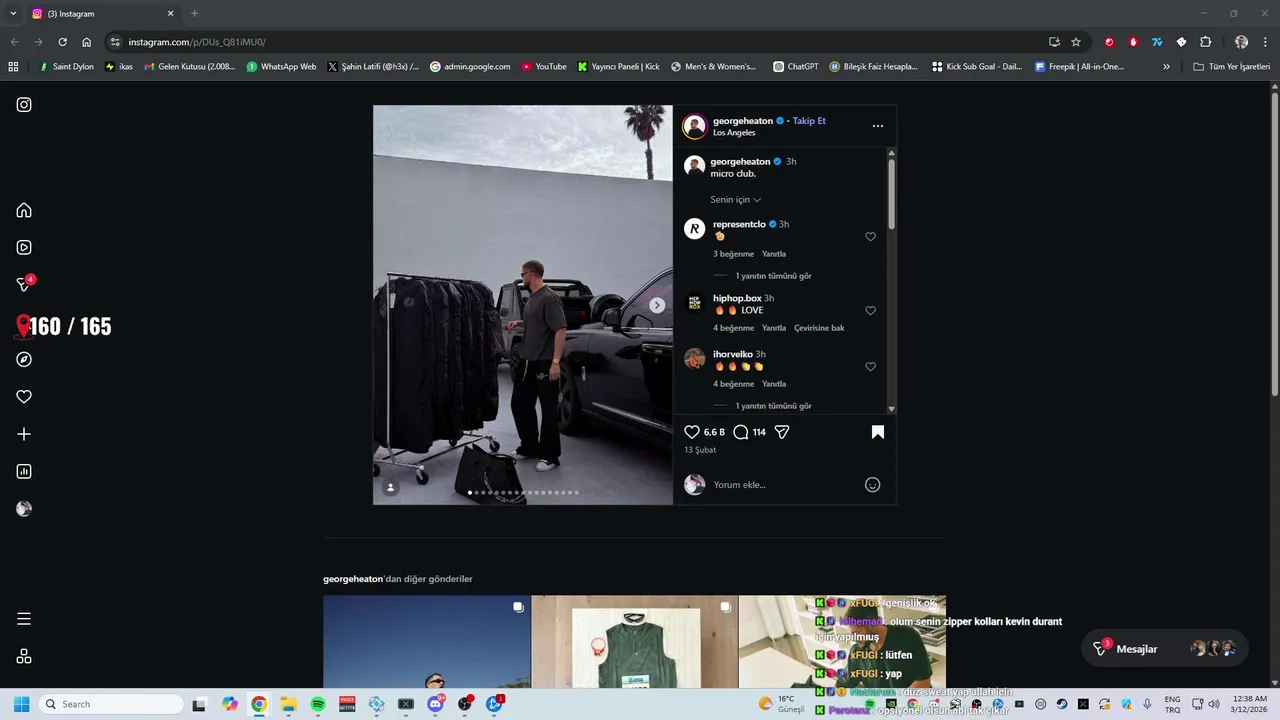Reply to hiphop.box with Yanıtla
1280x720 pixels.
tap(774, 328)
